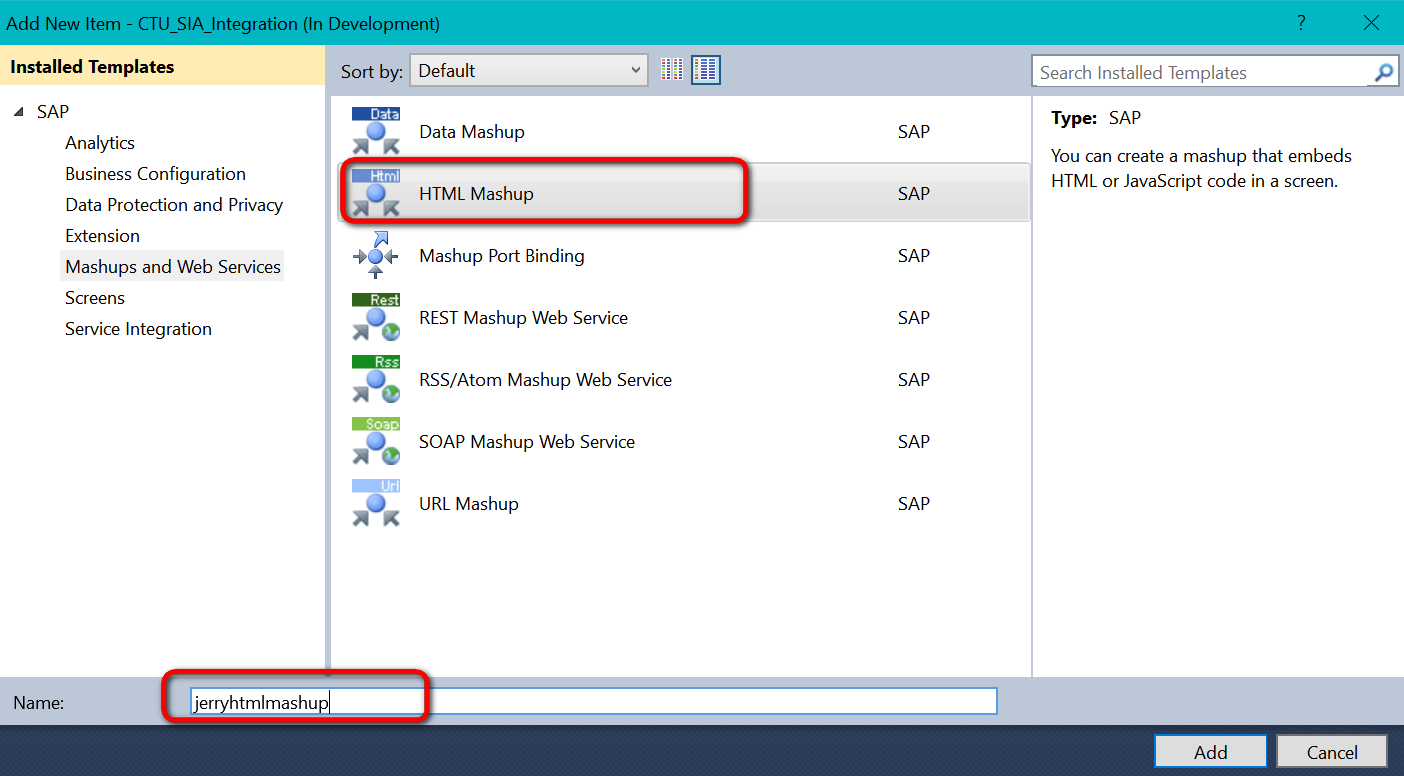Click the search magnifier icon
The height and width of the screenshot is (776, 1404).
point(1384,72)
